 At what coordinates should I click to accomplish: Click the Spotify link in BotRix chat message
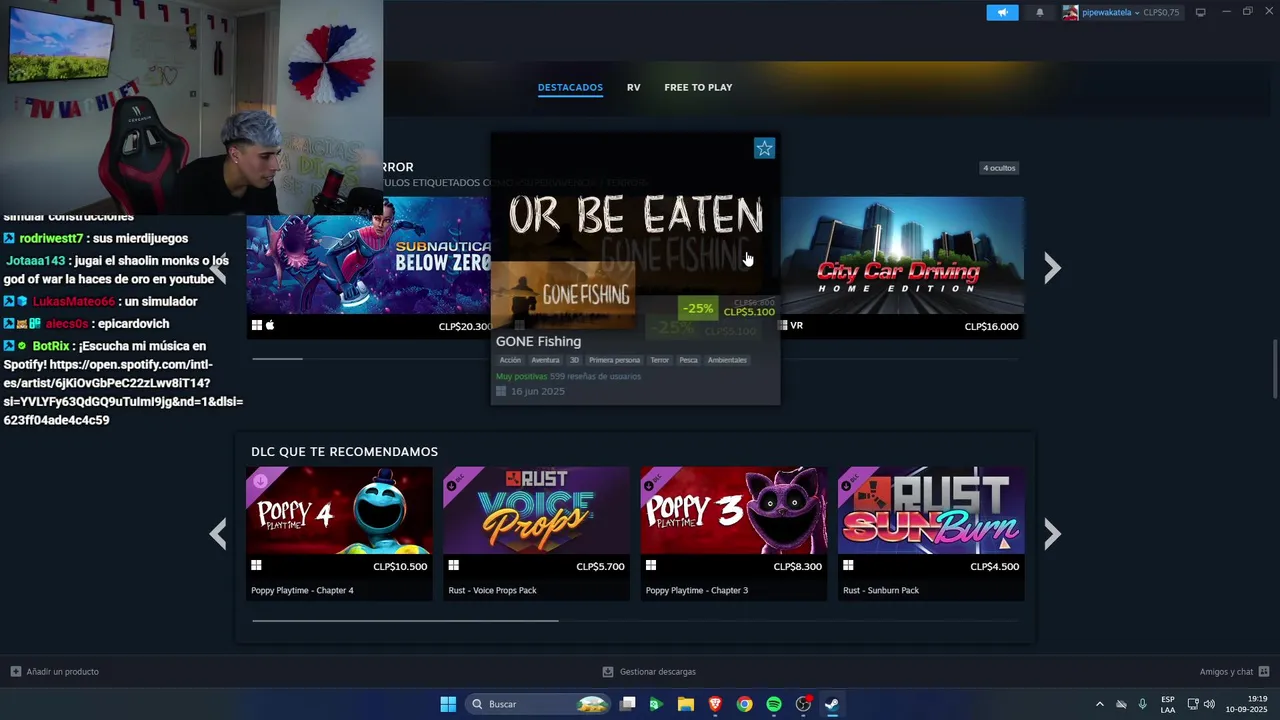coord(123,392)
